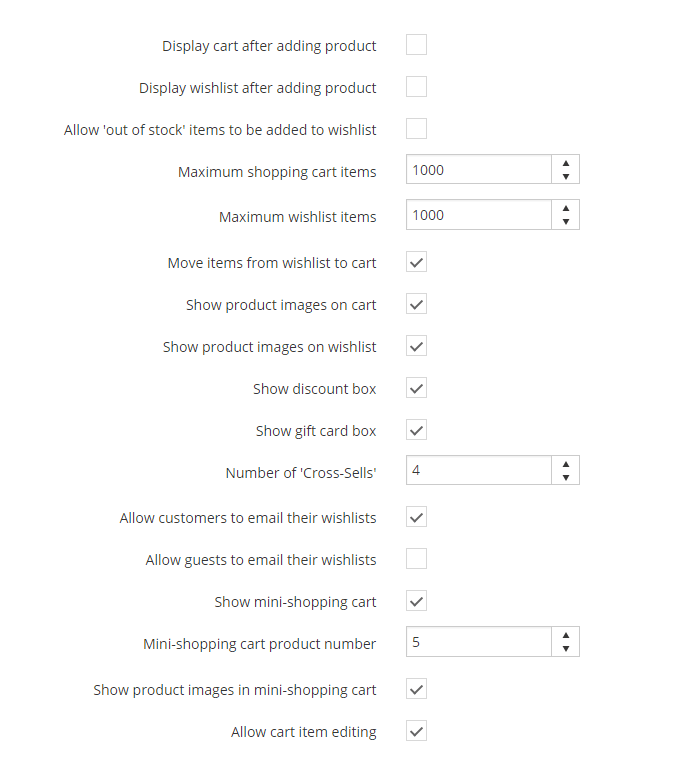This screenshot has width=688, height=777.
Task: Uncheck Move items from wishlist to cart
Action: click(416, 262)
